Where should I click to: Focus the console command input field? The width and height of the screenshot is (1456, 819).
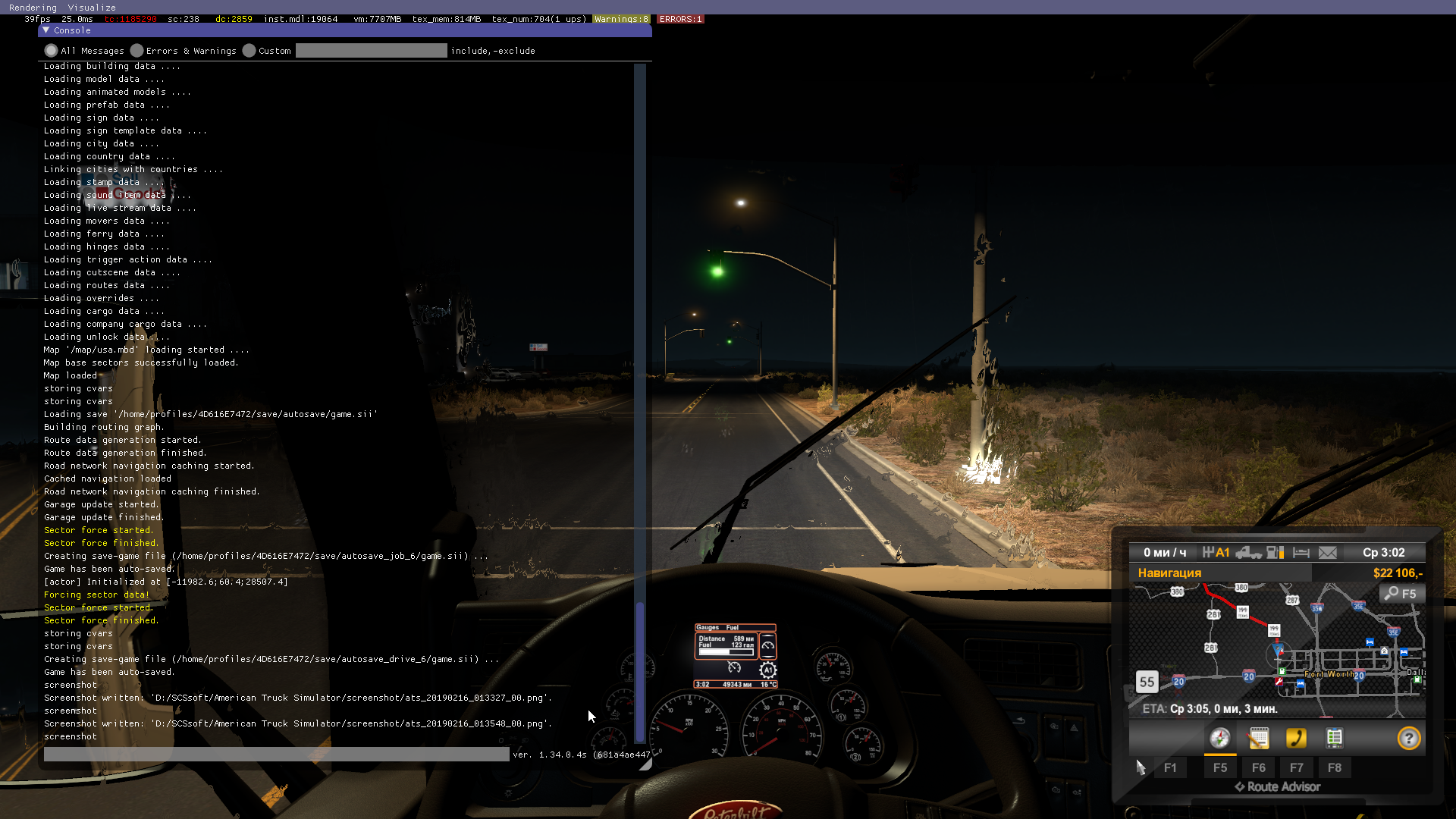coord(276,755)
